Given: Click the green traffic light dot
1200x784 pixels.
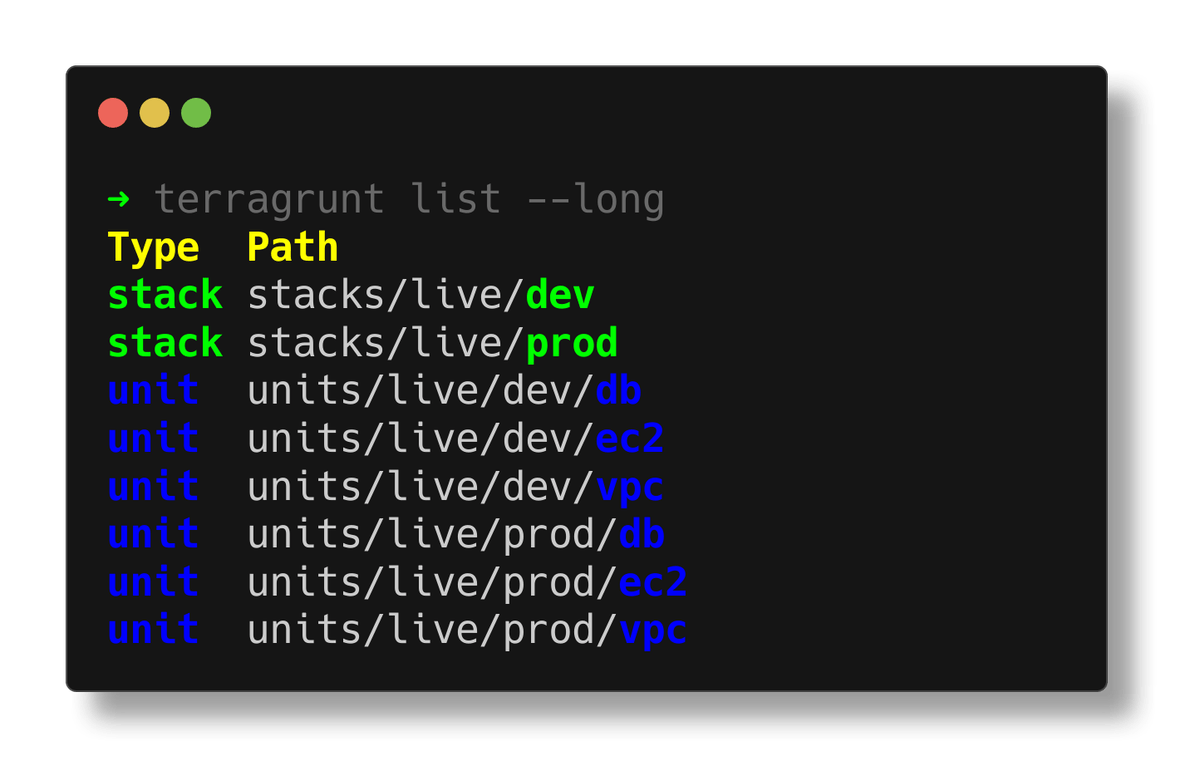Looking at the screenshot, I should click(x=195, y=112).
